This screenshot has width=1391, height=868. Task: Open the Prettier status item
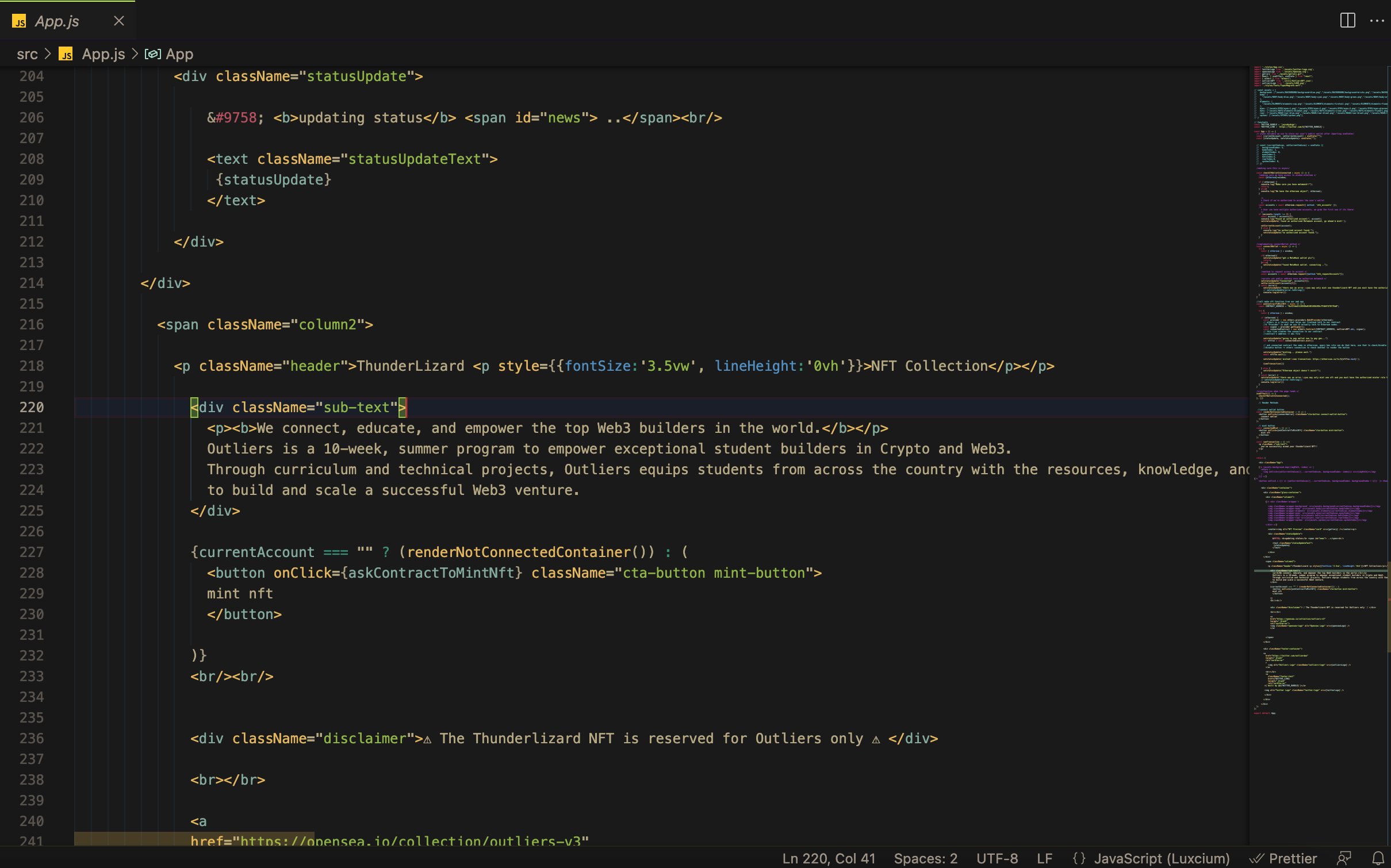click(1283, 858)
